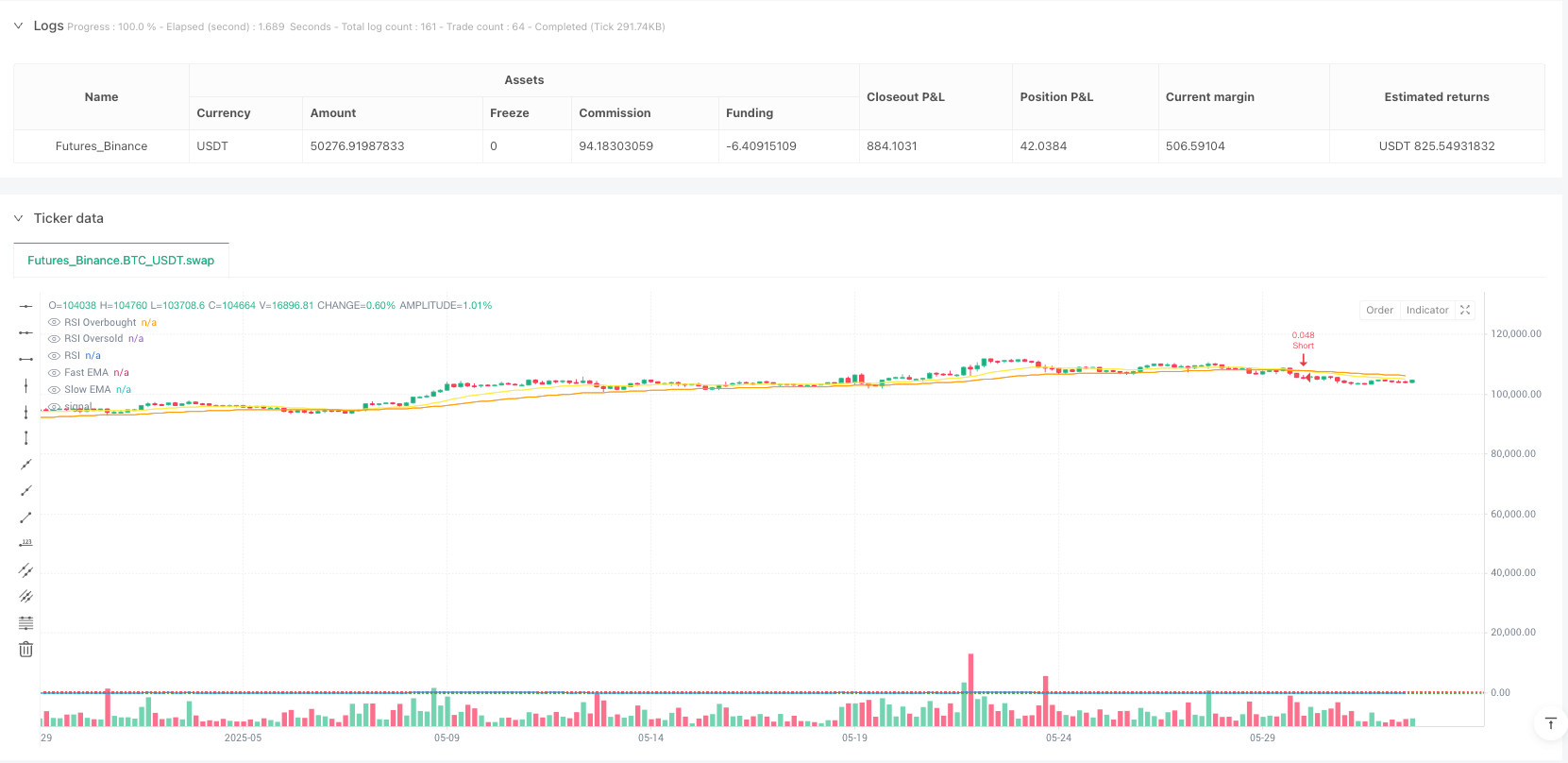The width and height of the screenshot is (1568, 763).
Task: Toggle visibility of RSI Overbought indicator
Action: (x=54, y=323)
